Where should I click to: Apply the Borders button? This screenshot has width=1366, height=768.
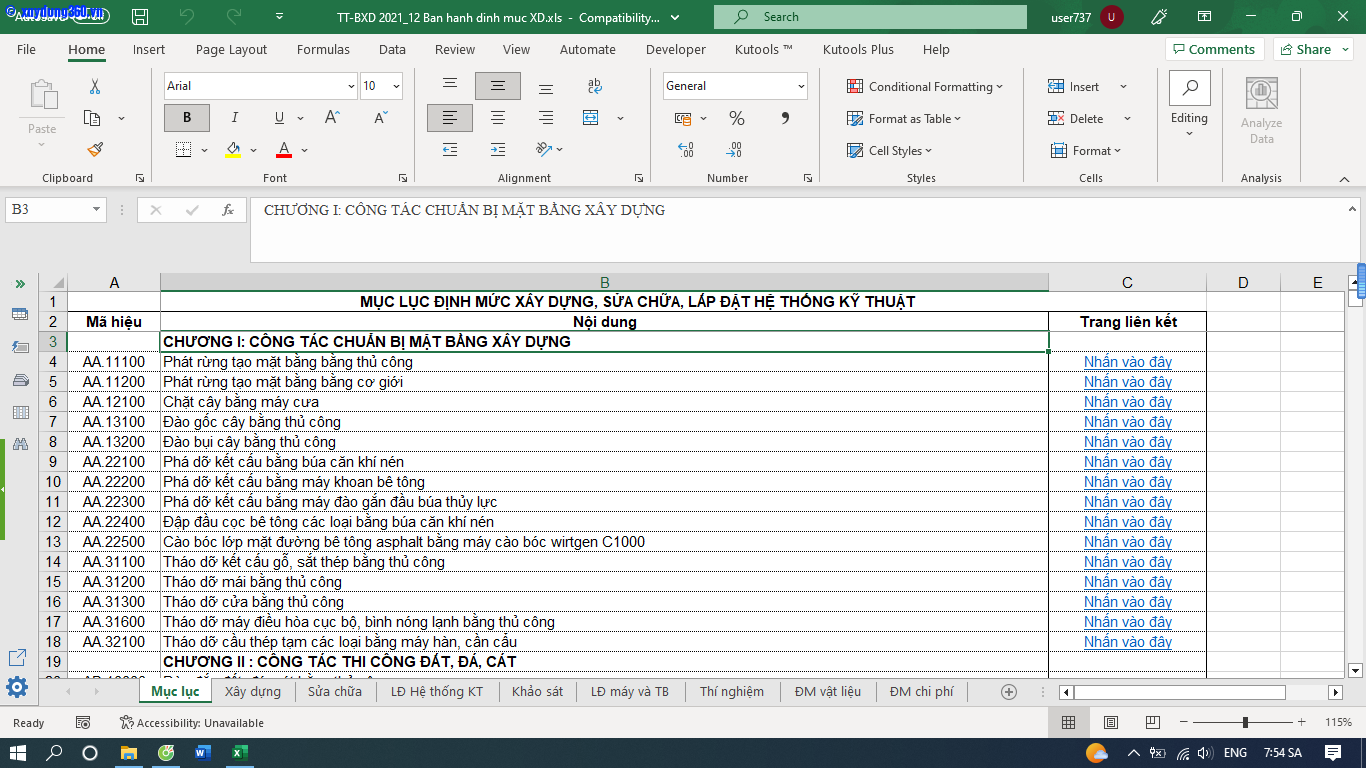(x=183, y=150)
